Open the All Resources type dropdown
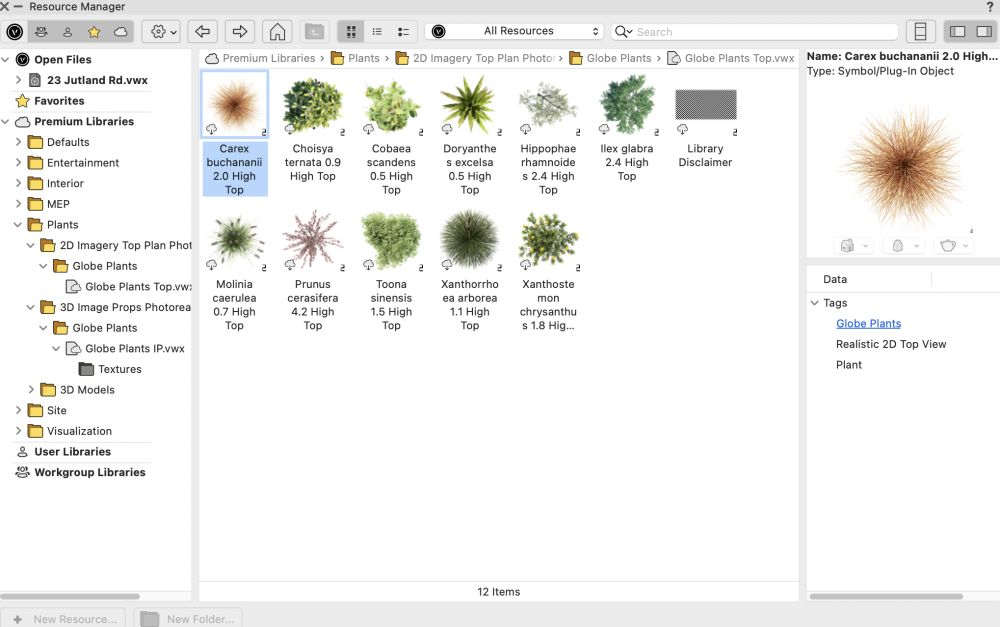This screenshot has height=627, width=1000. [x=514, y=32]
